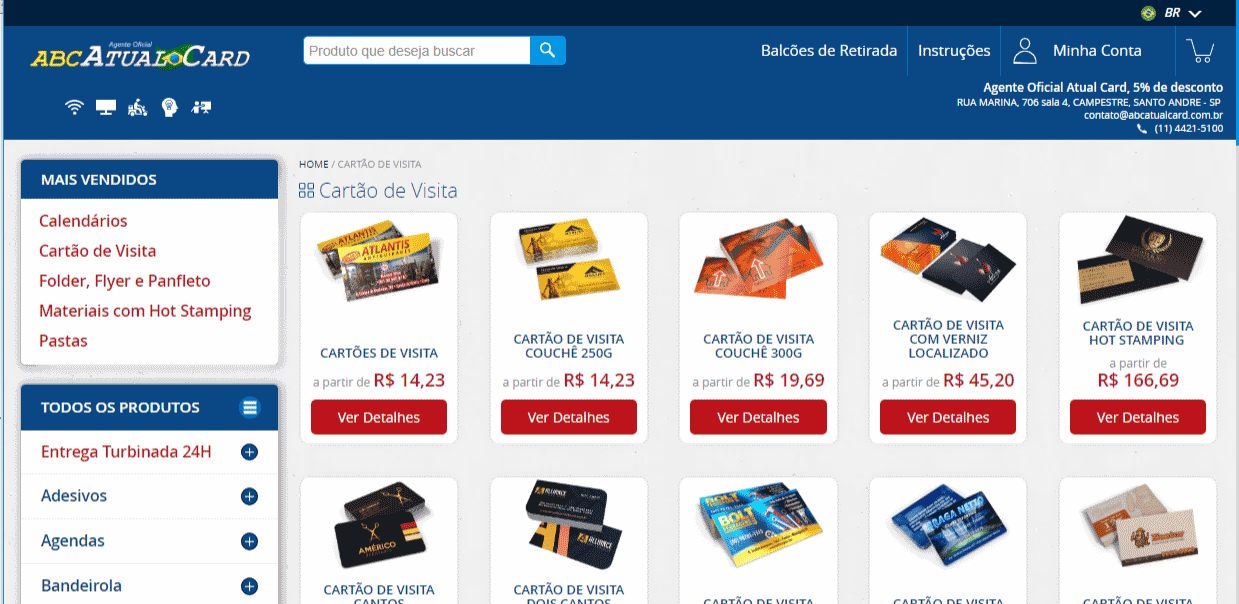Toggle the Todos os Produtos list icon

(x=250, y=407)
